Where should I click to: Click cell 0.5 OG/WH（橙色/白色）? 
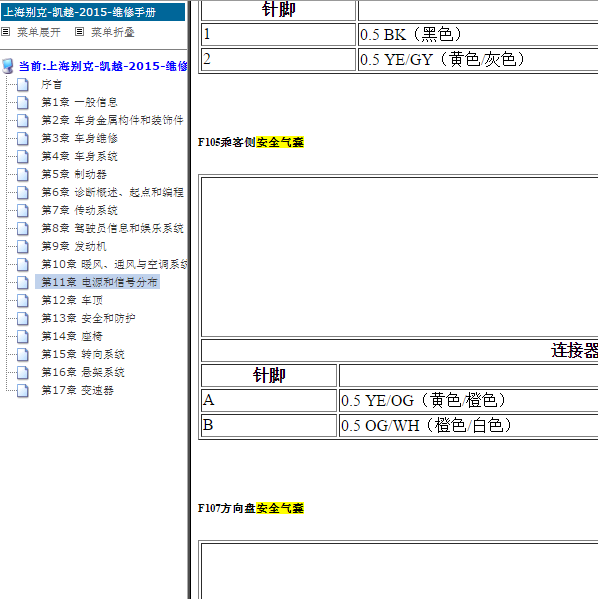tap(468, 426)
